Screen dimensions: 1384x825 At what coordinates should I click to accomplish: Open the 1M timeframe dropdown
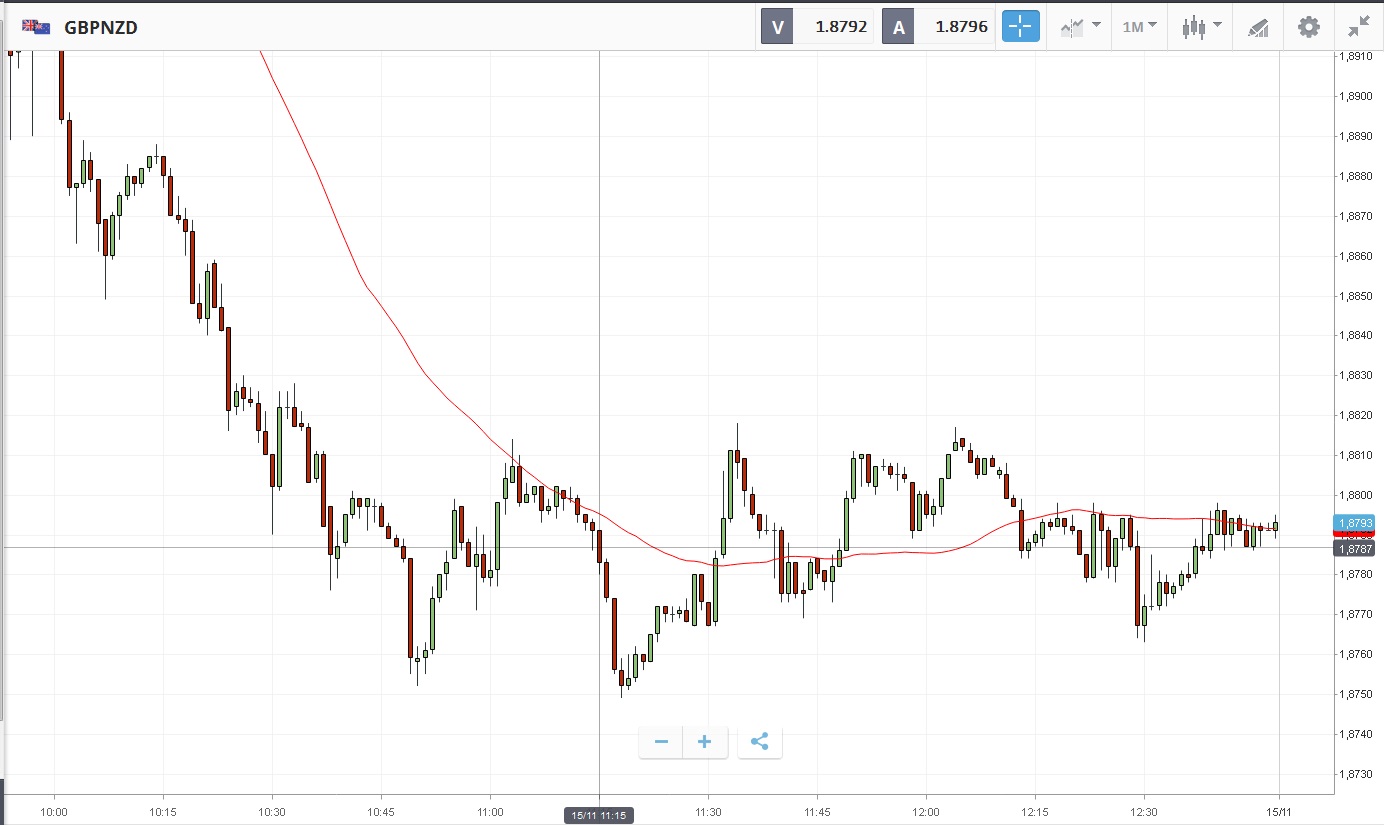pyautogui.click(x=1139, y=27)
